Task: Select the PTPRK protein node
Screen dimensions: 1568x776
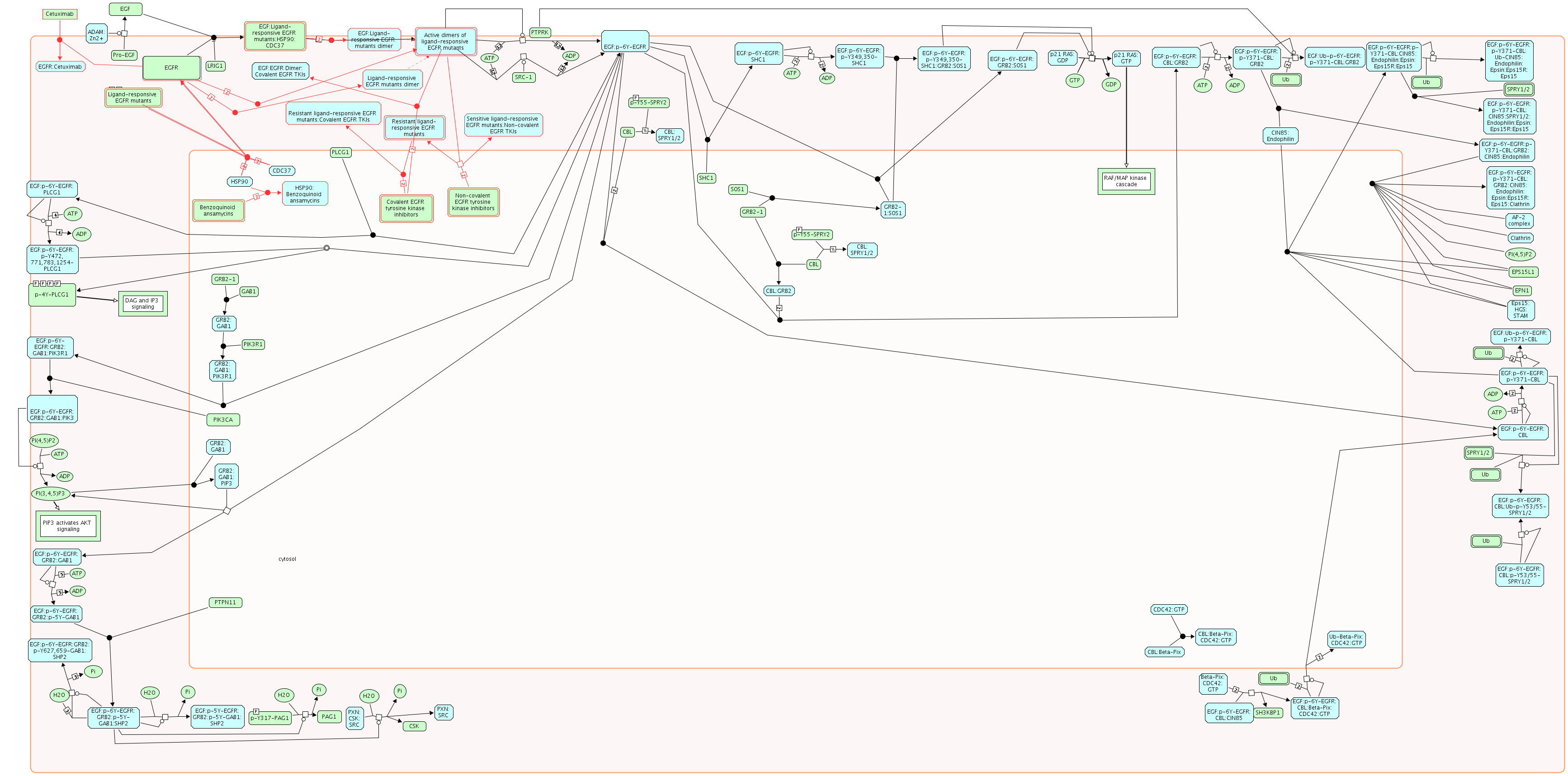Action: coord(540,33)
